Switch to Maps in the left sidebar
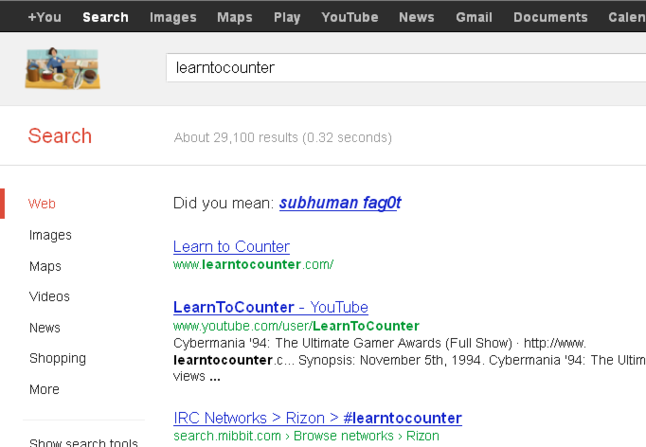 click(45, 266)
